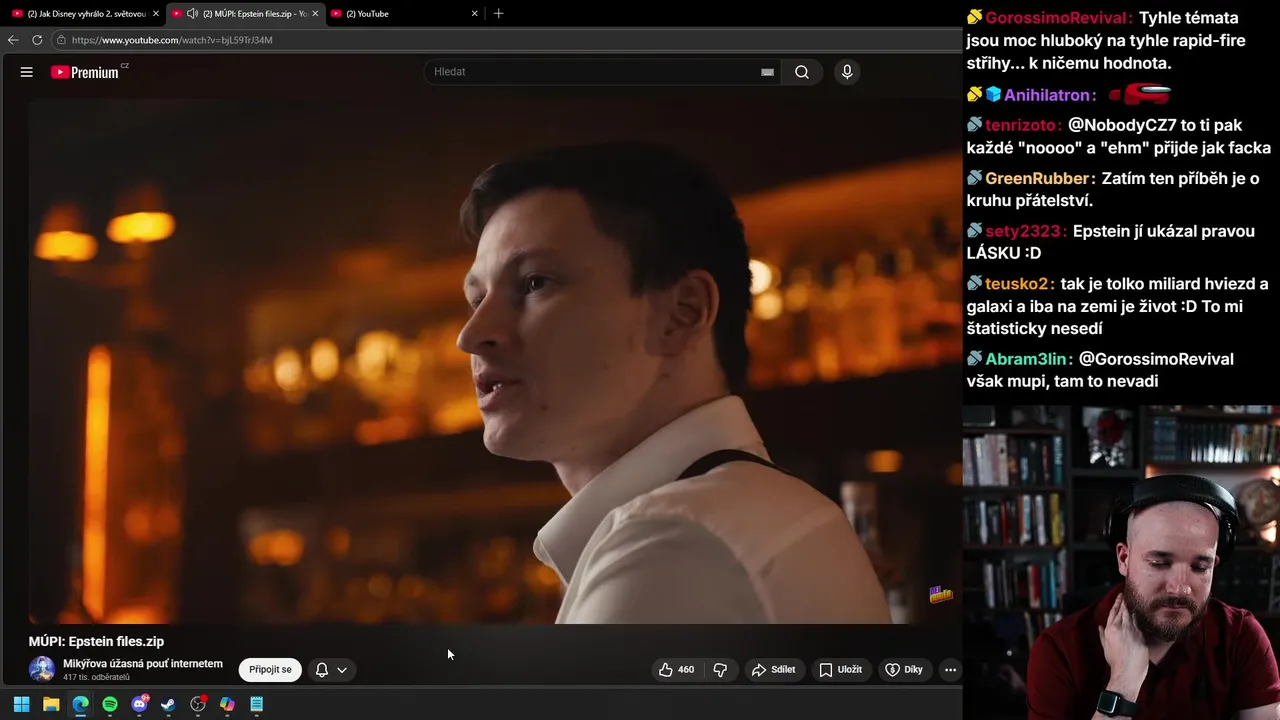This screenshot has width=1280, height=720.
Task: Click chat username sety2323
Action: tap(1022, 231)
